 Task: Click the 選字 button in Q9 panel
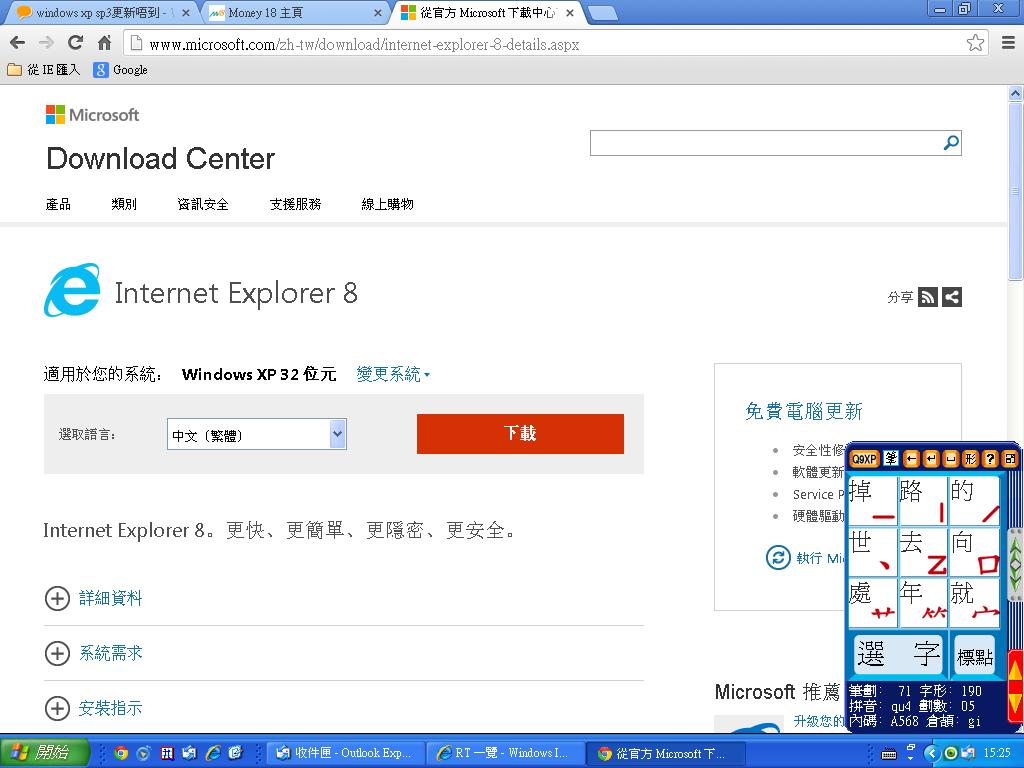click(x=898, y=654)
